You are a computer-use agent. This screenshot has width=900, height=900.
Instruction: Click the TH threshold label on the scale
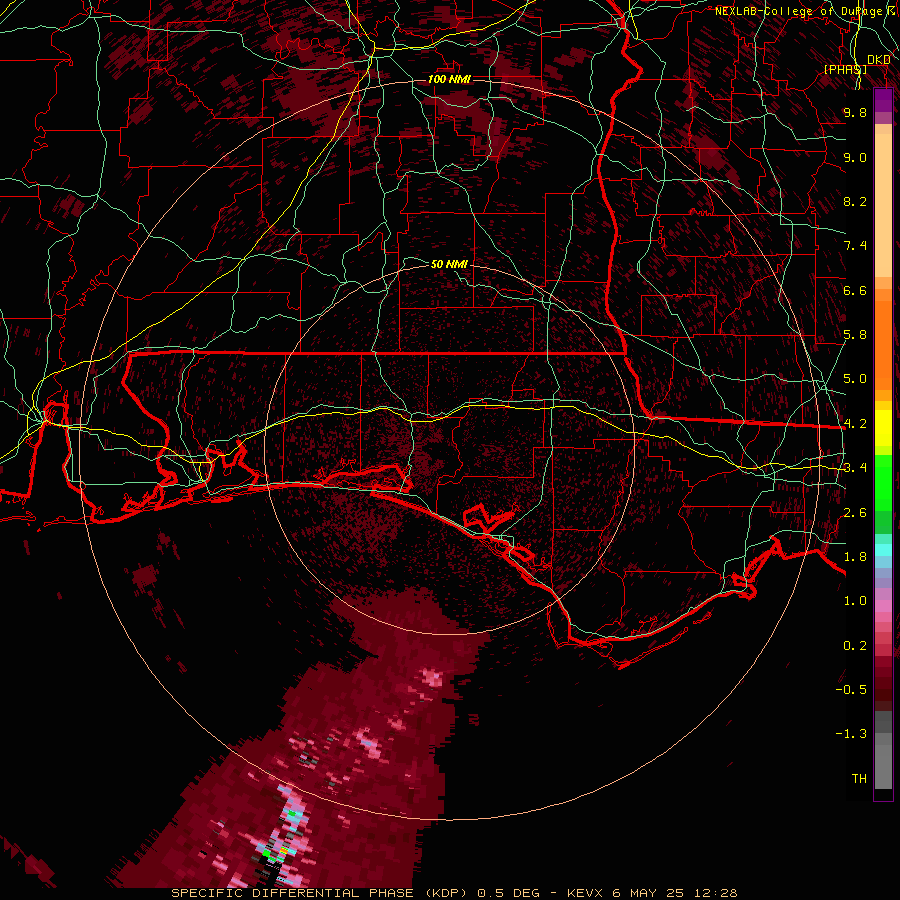point(859,779)
